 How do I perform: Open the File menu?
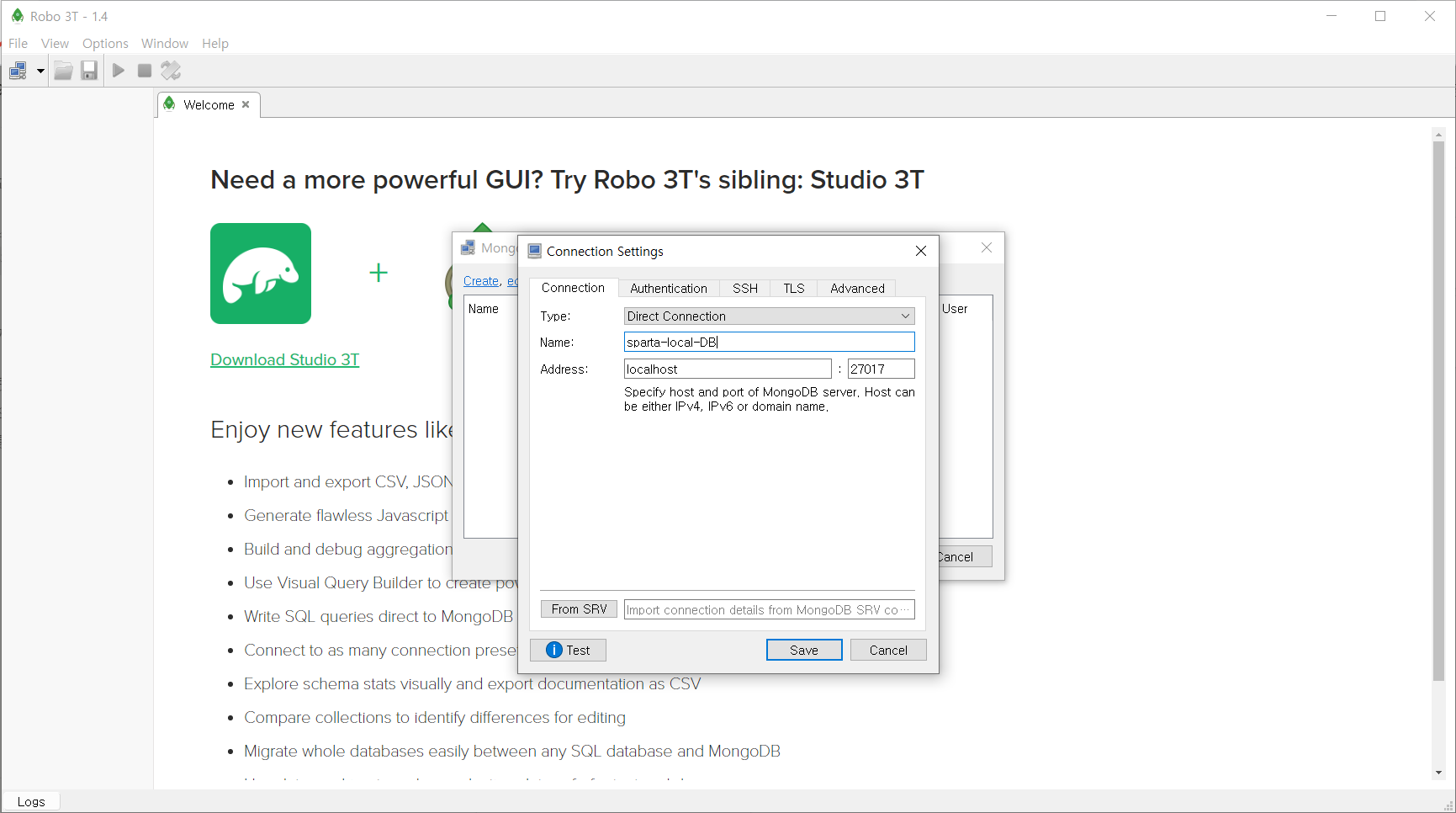(x=18, y=43)
